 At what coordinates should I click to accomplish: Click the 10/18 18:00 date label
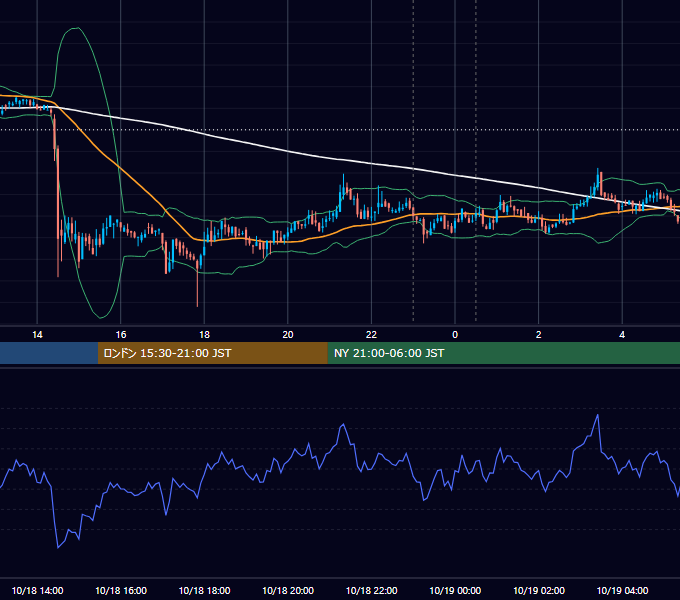204,590
